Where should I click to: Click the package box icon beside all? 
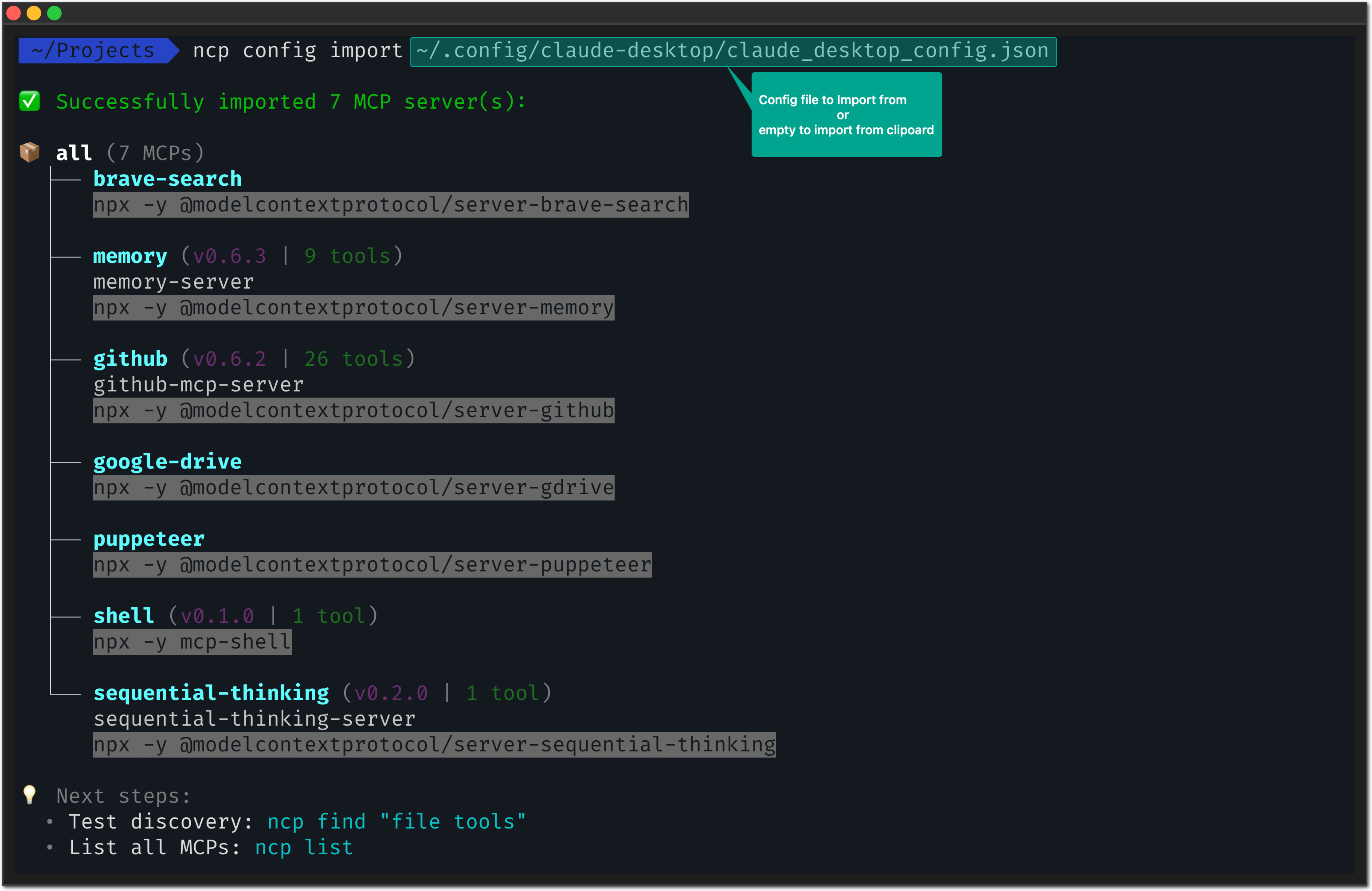[29, 153]
